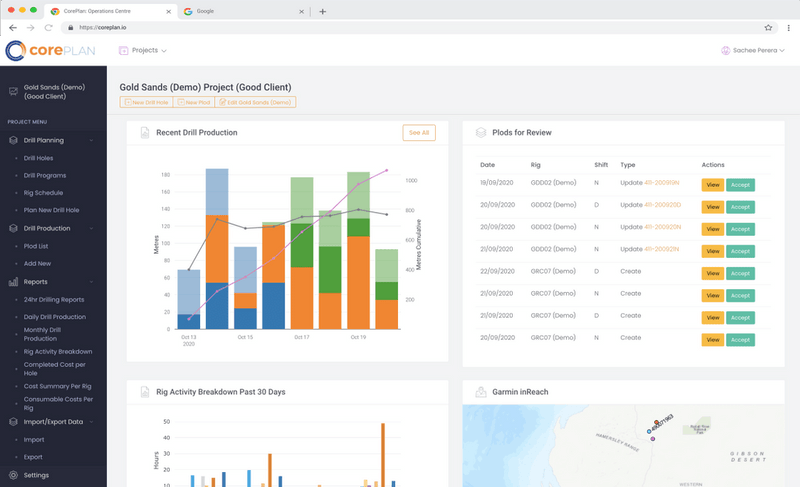This screenshot has width=800, height=487.
Task: View the 22/09/2020 GRC07 plod
Action: [x=713, y=273]
